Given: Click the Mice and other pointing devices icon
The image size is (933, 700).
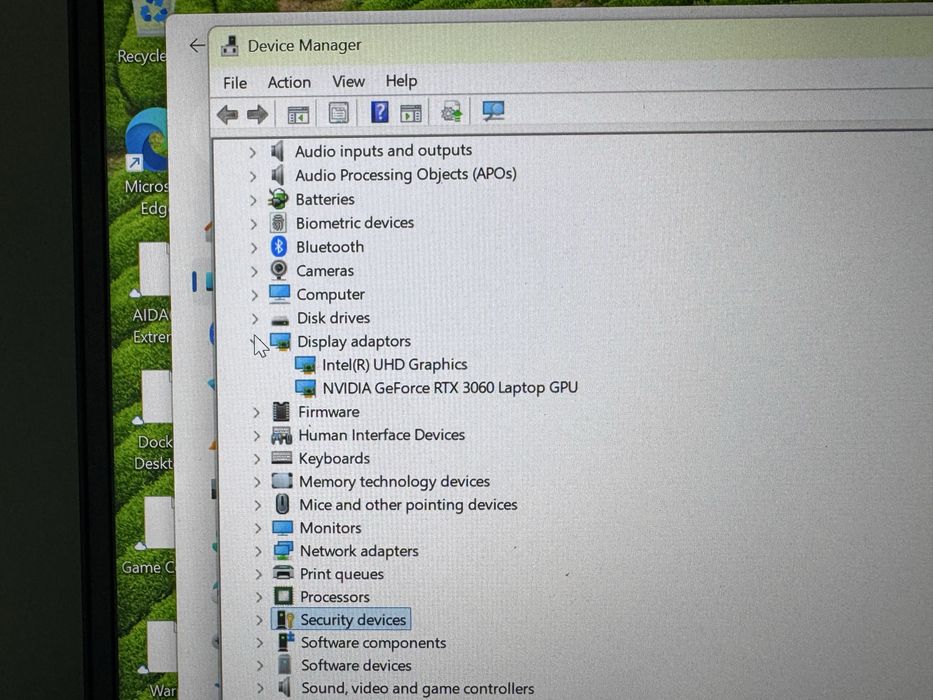Looking at the screenshot, I should coord(283,504).
